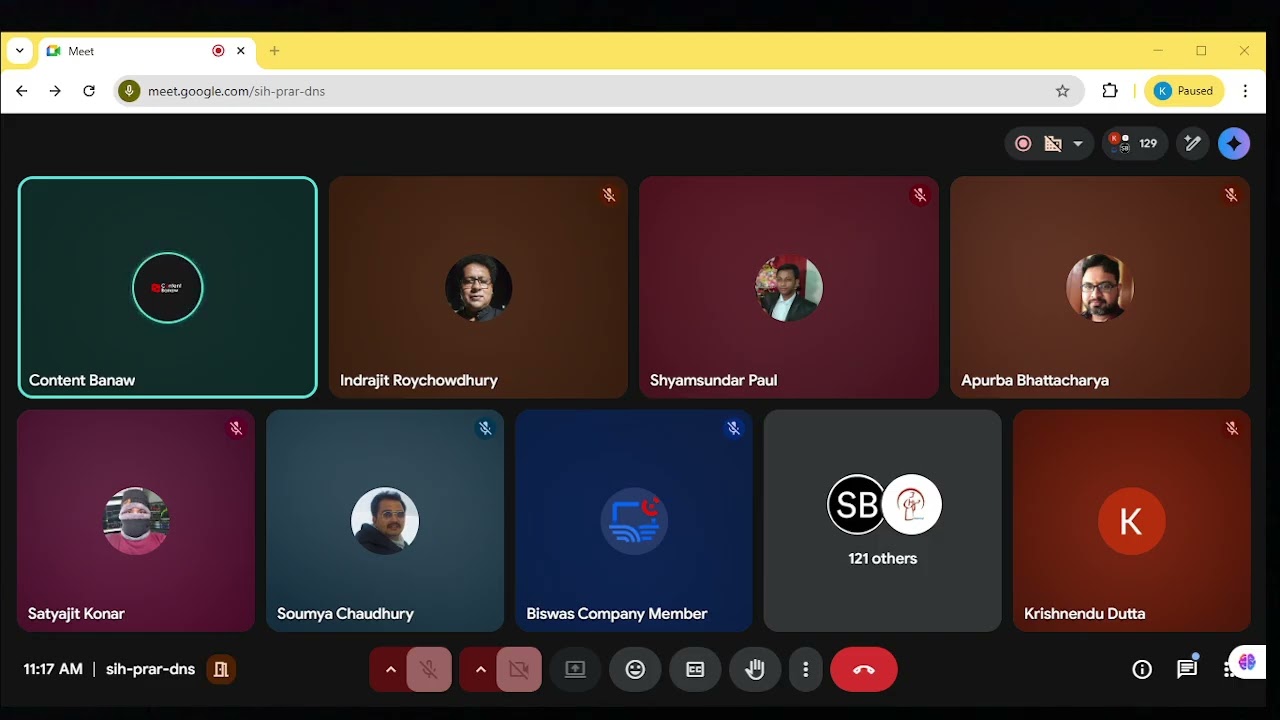This screenshot has width=1280, height=720.
Task: Select Biswas Company Member tile
Action: click(x=634, y=521)
